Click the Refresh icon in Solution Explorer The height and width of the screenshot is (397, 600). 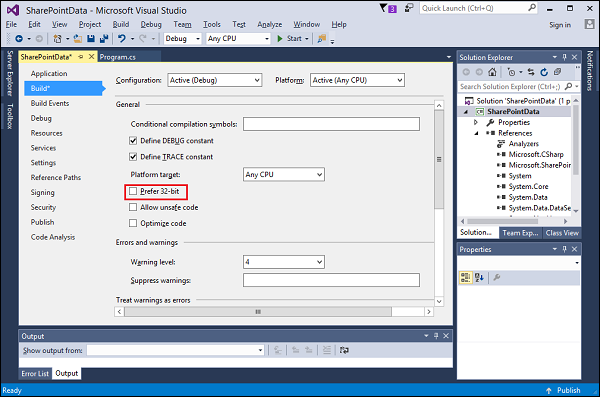(x=544, y=72)
